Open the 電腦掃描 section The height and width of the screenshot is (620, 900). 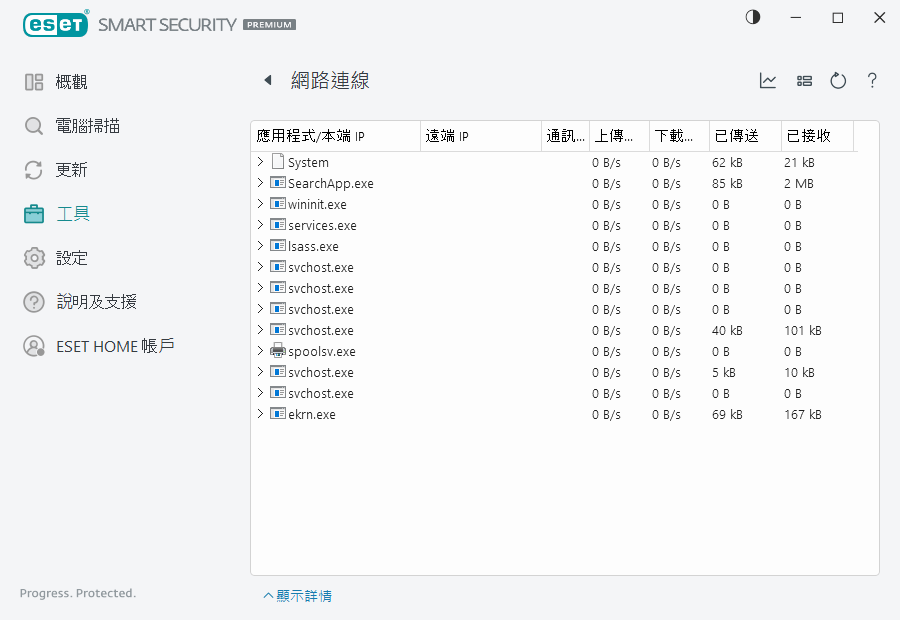click(87, 126)
